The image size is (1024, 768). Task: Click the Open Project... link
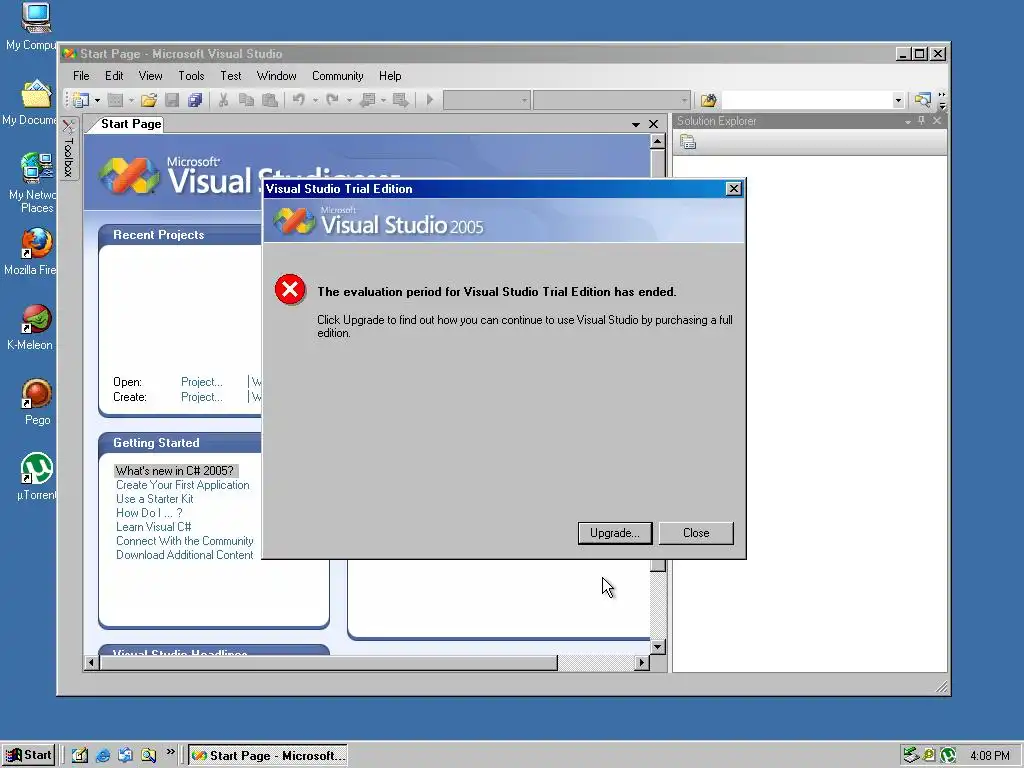point(202,382)
